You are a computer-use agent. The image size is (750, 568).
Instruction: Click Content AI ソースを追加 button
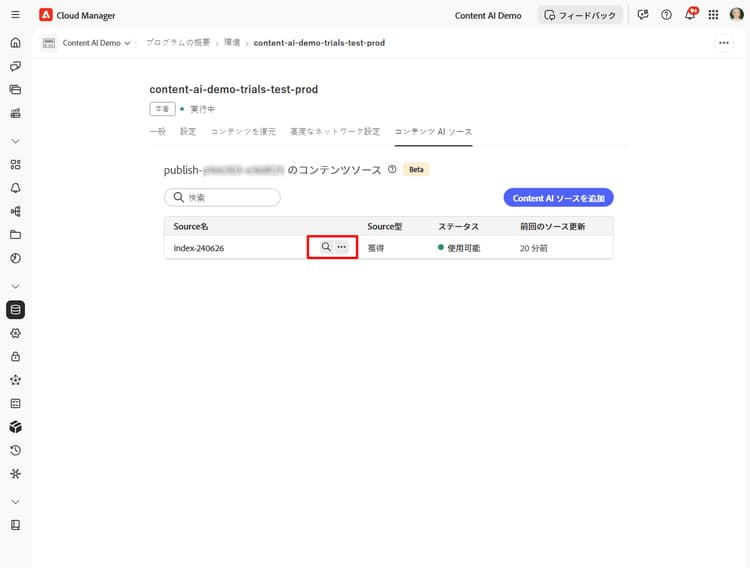(x=558, y=198)
